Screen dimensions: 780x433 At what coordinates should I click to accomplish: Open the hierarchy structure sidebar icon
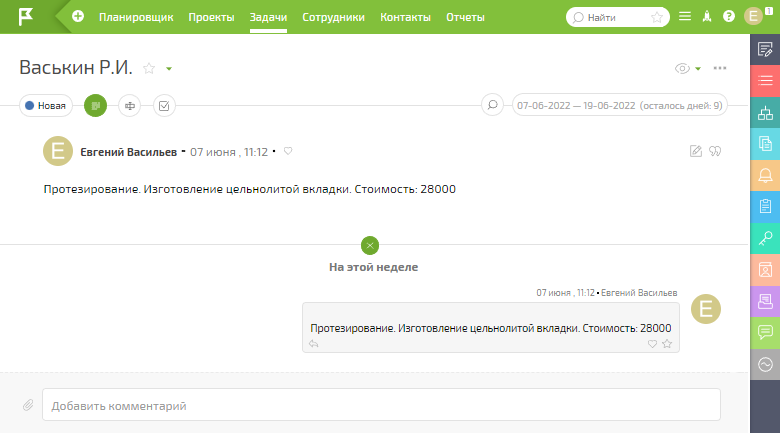point(765,113)
